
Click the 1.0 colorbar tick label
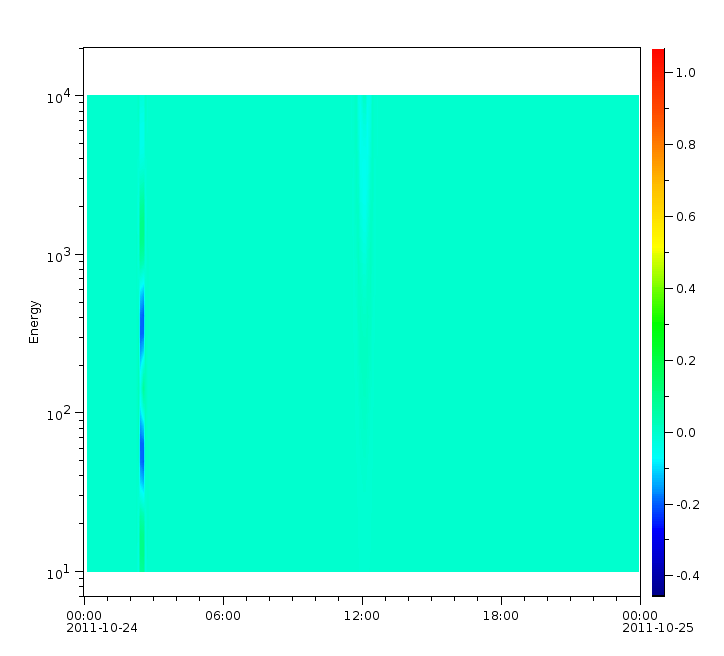point(685,73)
